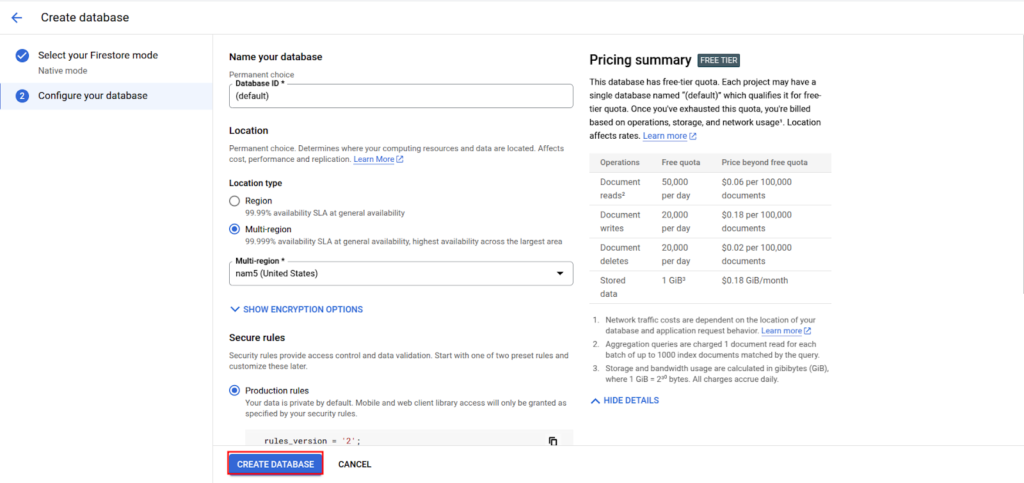
Task: Click the "Document deletes" table cell
Action: (x=620, y=254)
